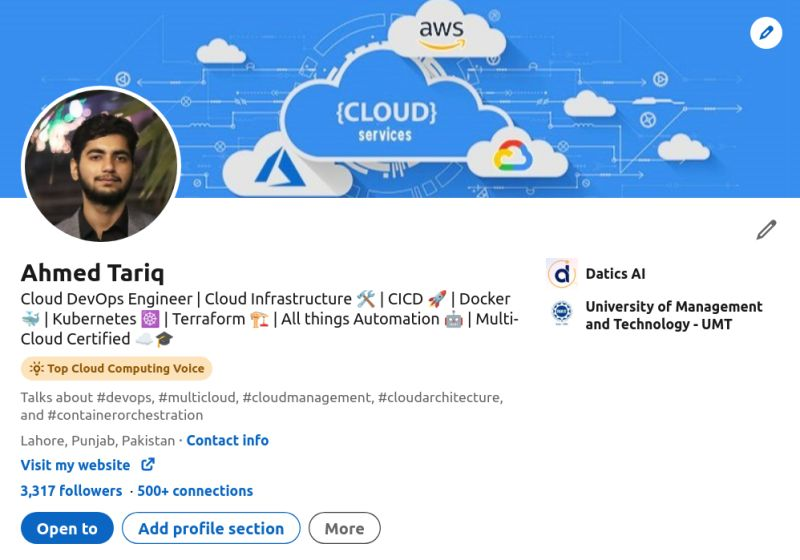
Task: Edit profile intro with pencil icon
Action: coord(766,230)
